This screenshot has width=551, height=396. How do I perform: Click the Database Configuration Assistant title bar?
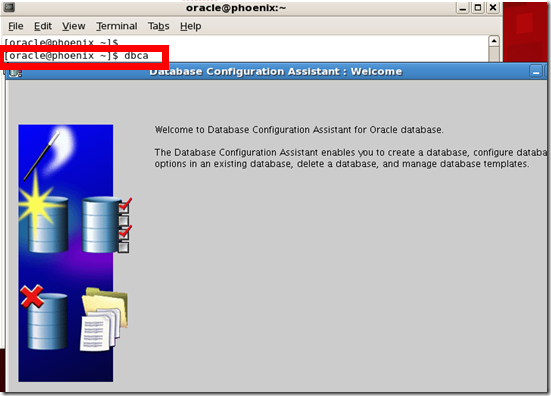pyautogui.click(x=276, y=72)
